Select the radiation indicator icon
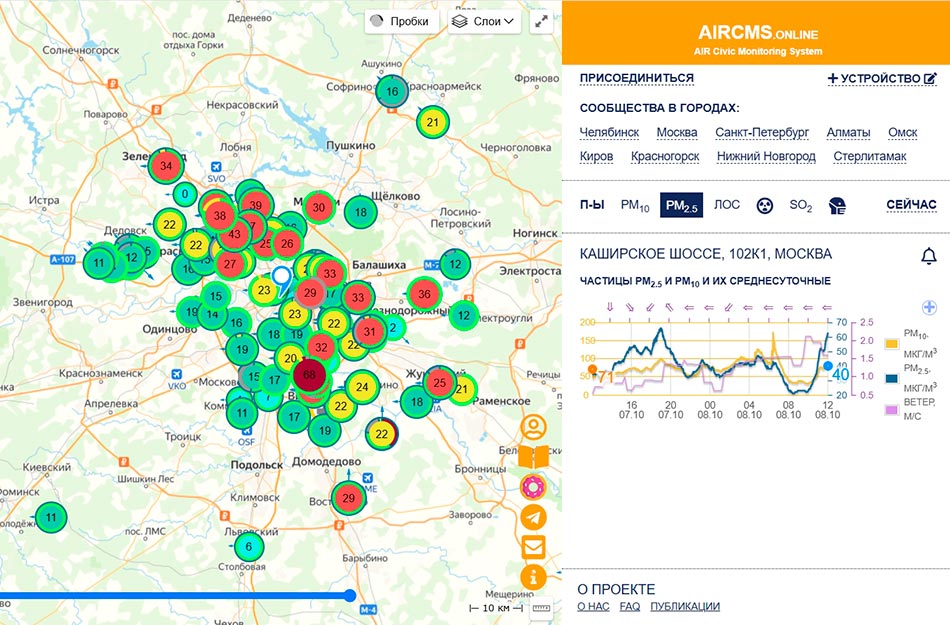This screenshot has width=950, height=625. click(x=764, y=205)
